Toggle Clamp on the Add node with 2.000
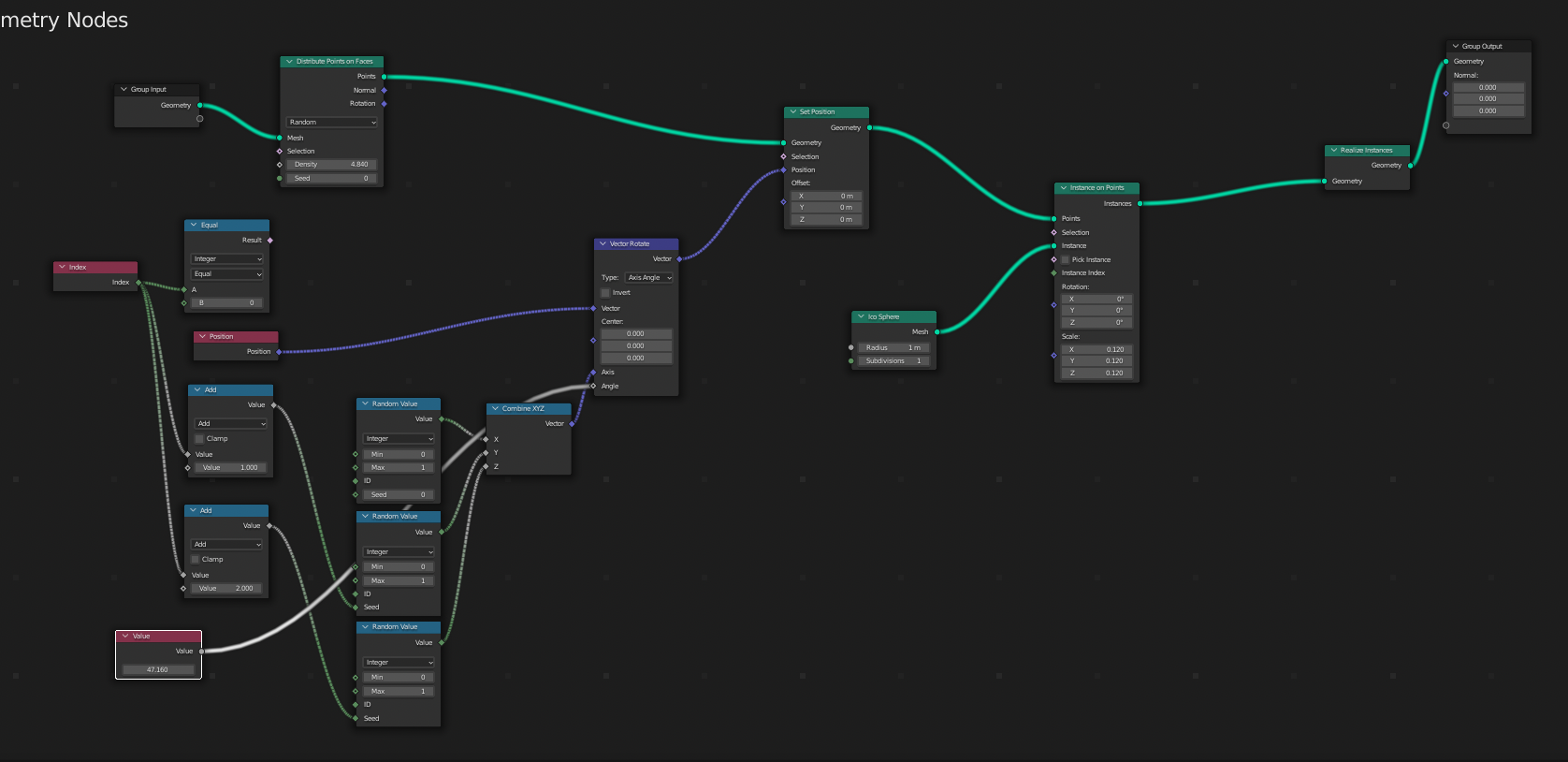 tap(196, 559)
